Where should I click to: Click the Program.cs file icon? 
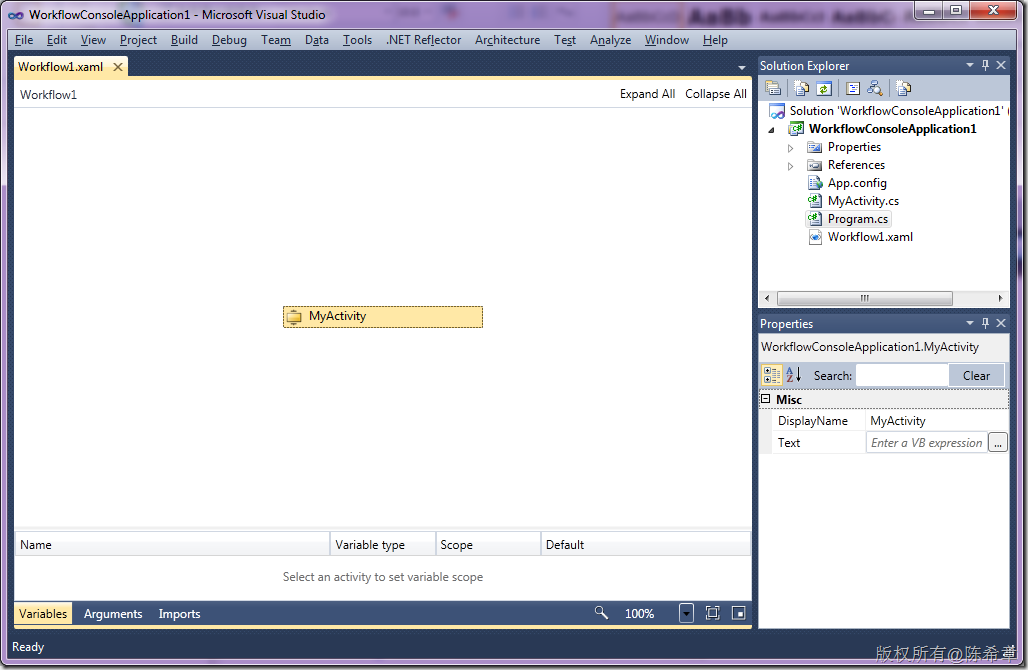[x=814, y=218]
